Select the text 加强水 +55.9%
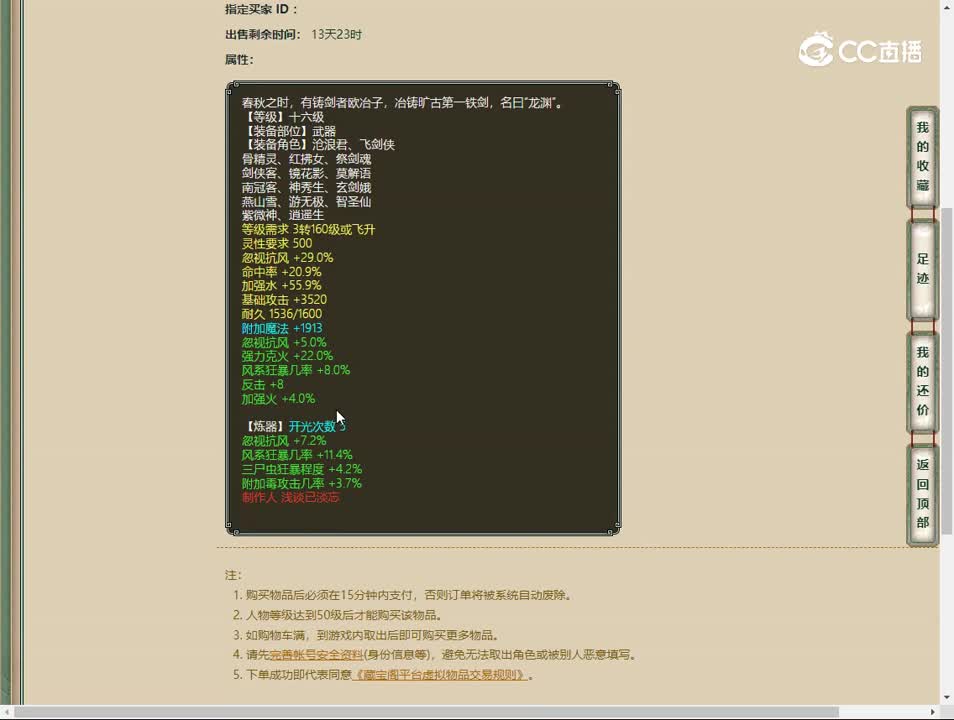Image resolution: width=954 pixels, height=720 pixels. (x=281, y=285)
